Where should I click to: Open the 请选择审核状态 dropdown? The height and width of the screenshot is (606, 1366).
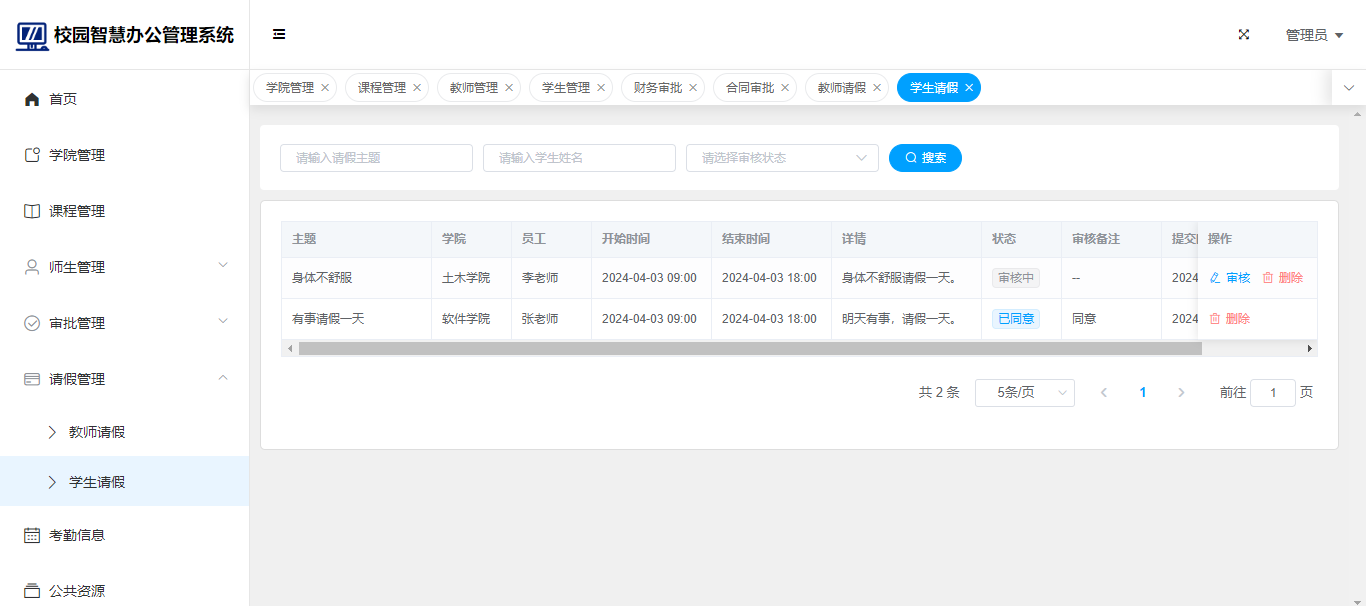click(782, 158)
